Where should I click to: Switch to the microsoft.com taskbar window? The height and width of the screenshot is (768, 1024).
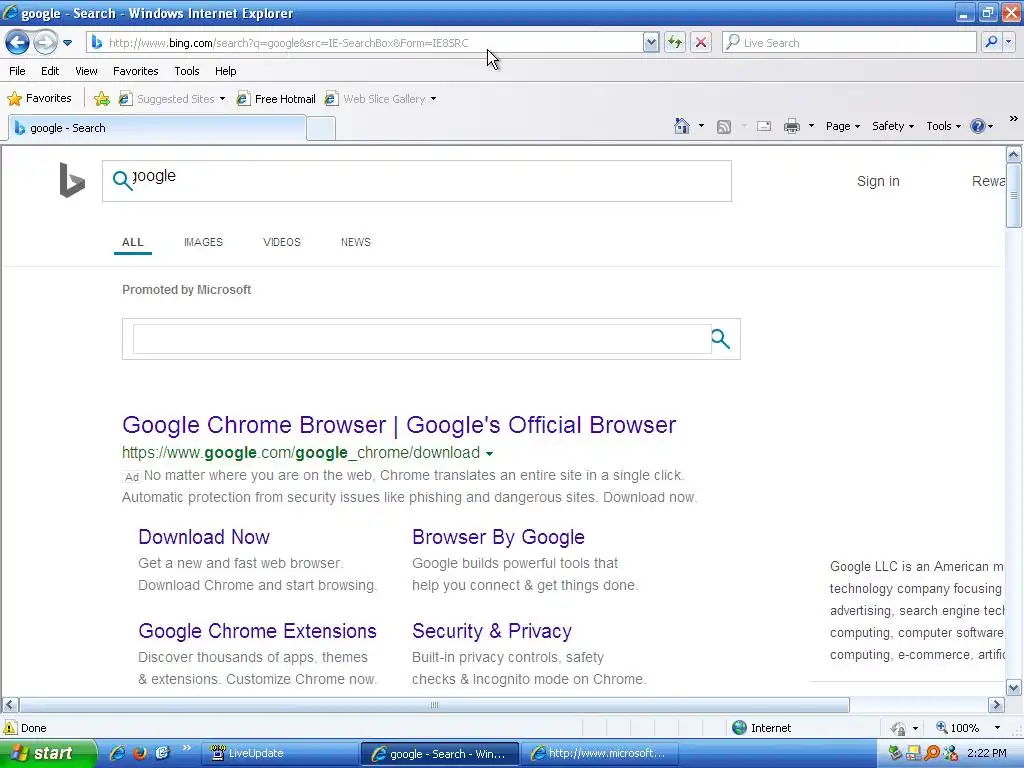(600, 754)
